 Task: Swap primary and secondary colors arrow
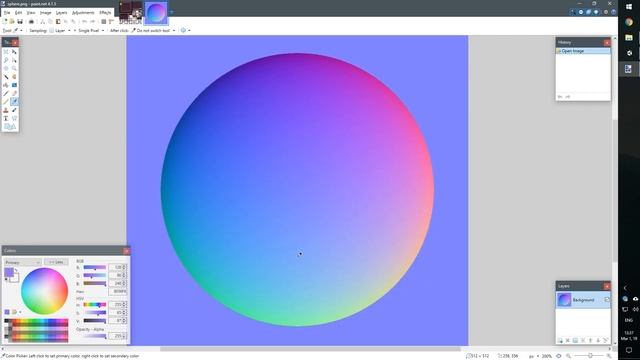16,271
